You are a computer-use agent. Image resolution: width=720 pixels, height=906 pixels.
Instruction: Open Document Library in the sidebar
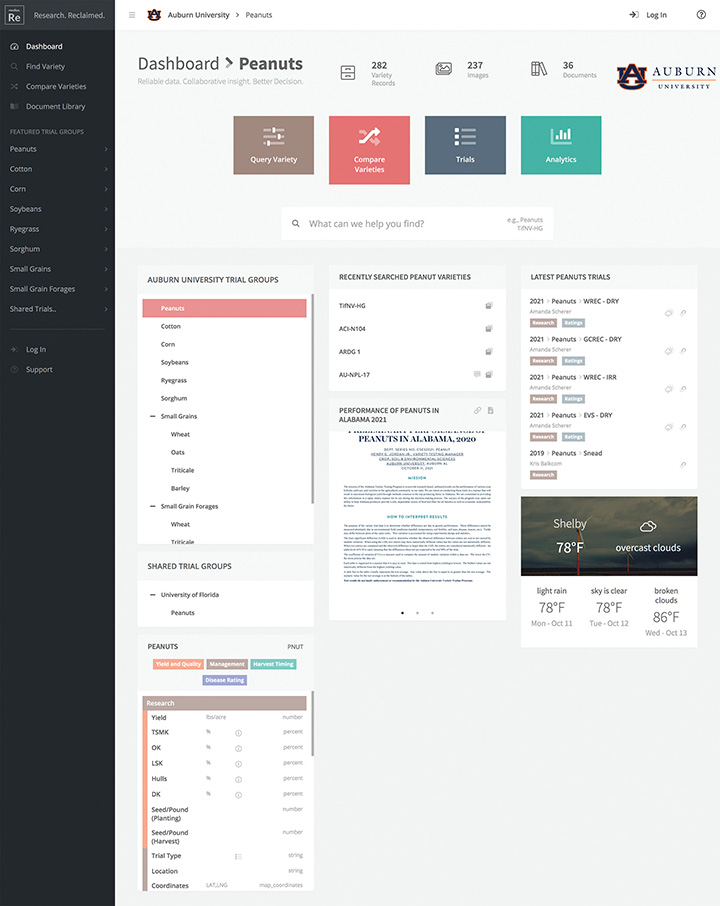pos(55,106)
